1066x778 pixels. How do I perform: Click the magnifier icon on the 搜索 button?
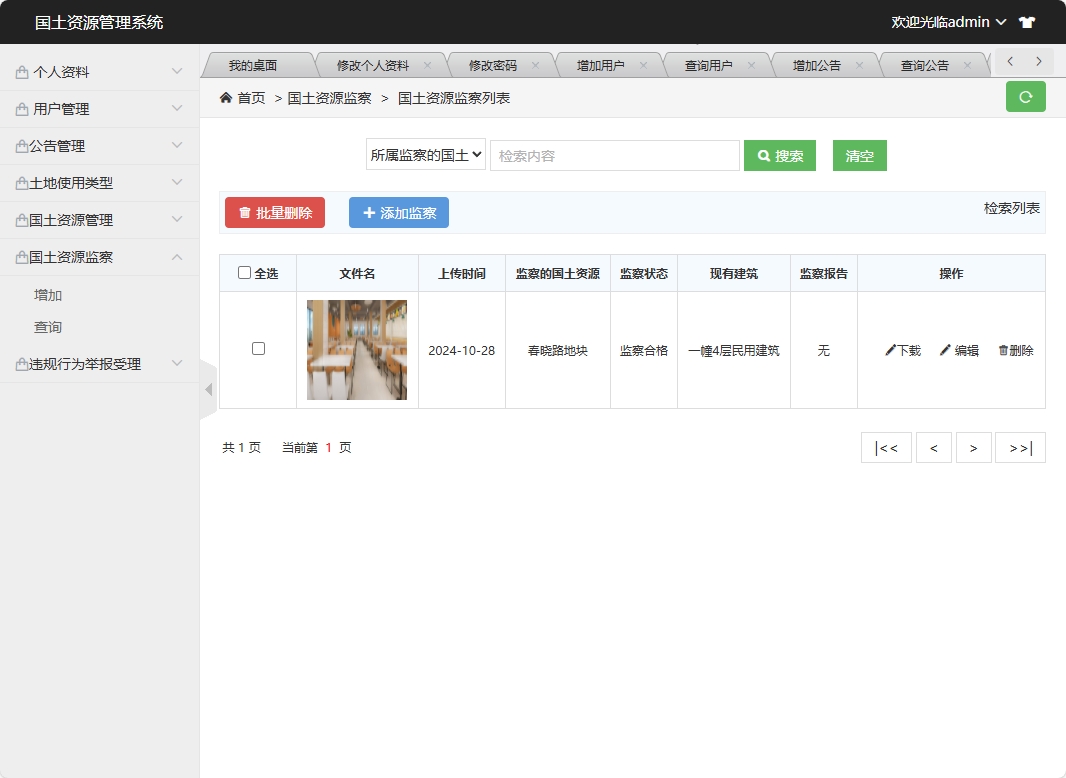pyautogui.click(x=765, y=155)
